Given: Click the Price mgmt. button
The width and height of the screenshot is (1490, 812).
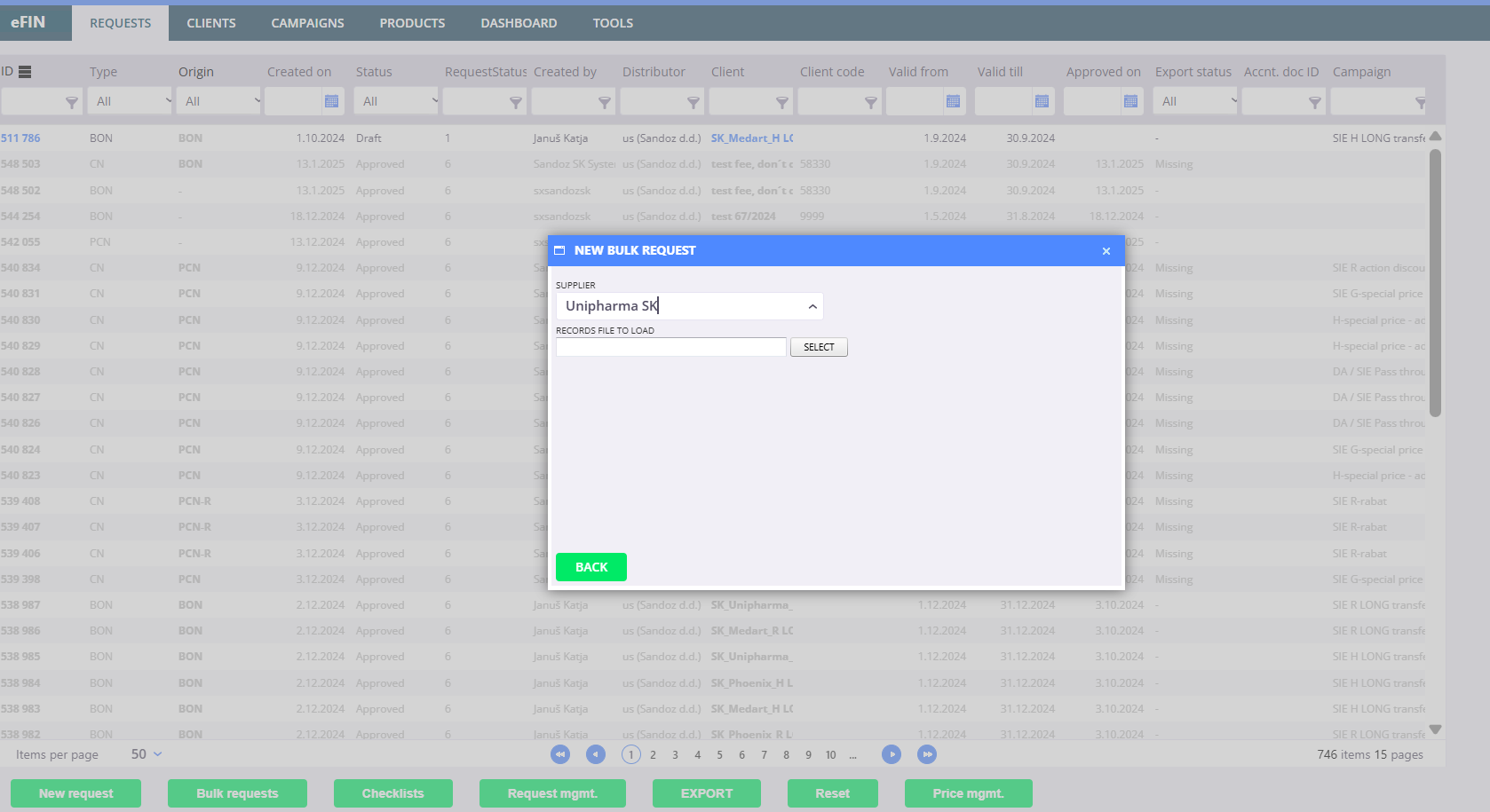Looking at the screenshot, I should (x=969, y=793).
